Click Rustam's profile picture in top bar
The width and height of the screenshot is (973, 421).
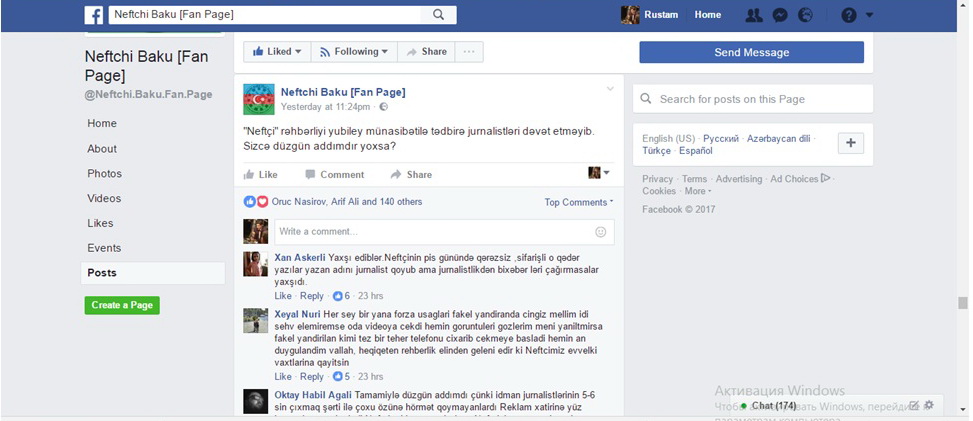point(630,15)
